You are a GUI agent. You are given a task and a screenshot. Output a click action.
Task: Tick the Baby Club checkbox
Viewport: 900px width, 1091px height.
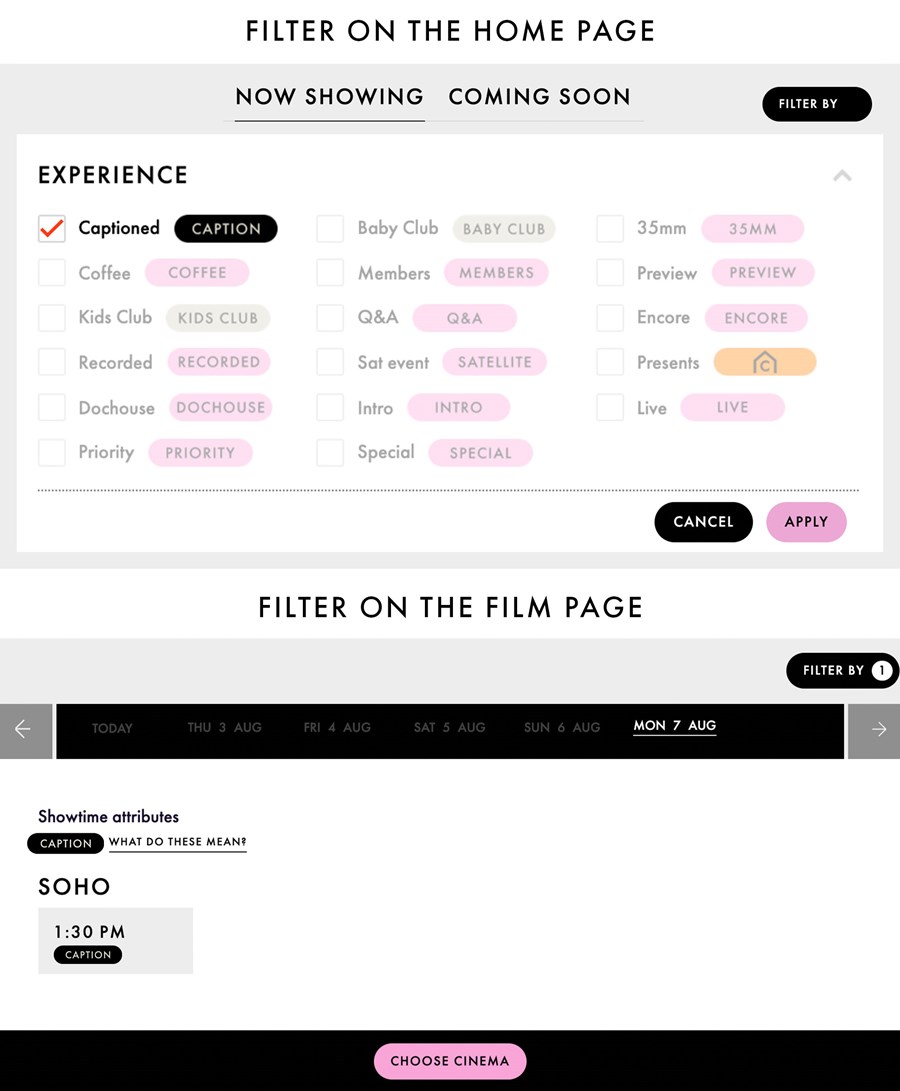pyautogui.click(x=330, y=229)
